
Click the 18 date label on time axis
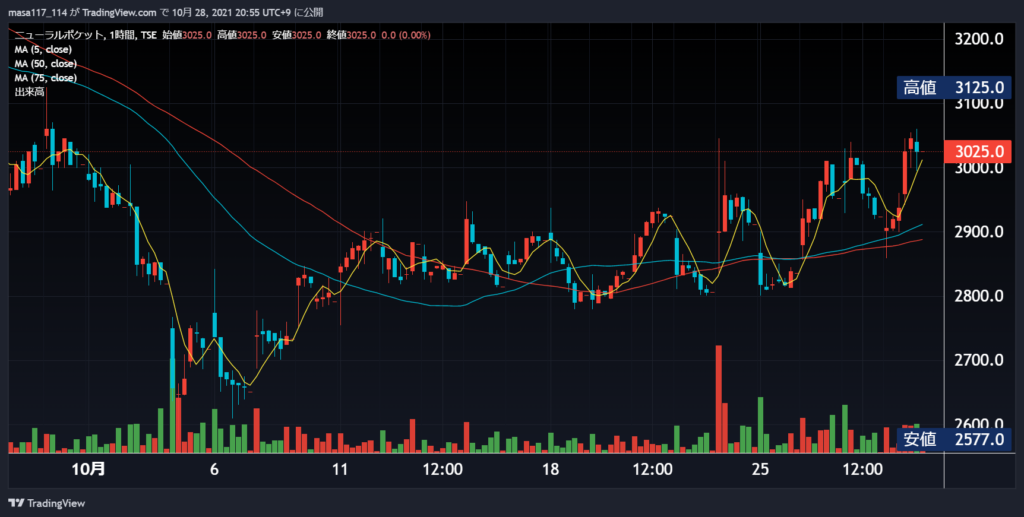[x=551, y=469]
